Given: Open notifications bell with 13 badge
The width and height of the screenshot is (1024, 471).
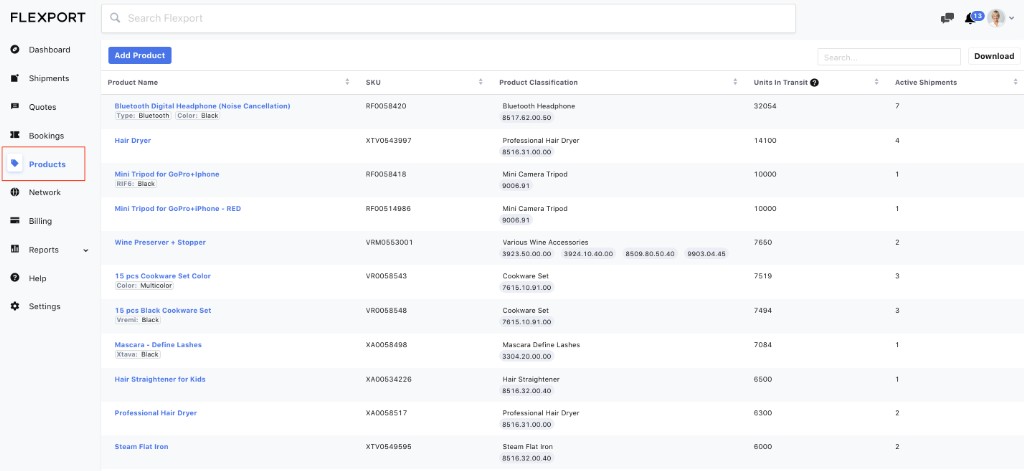Looking at the screenshot, I should (x=973, y=18).
